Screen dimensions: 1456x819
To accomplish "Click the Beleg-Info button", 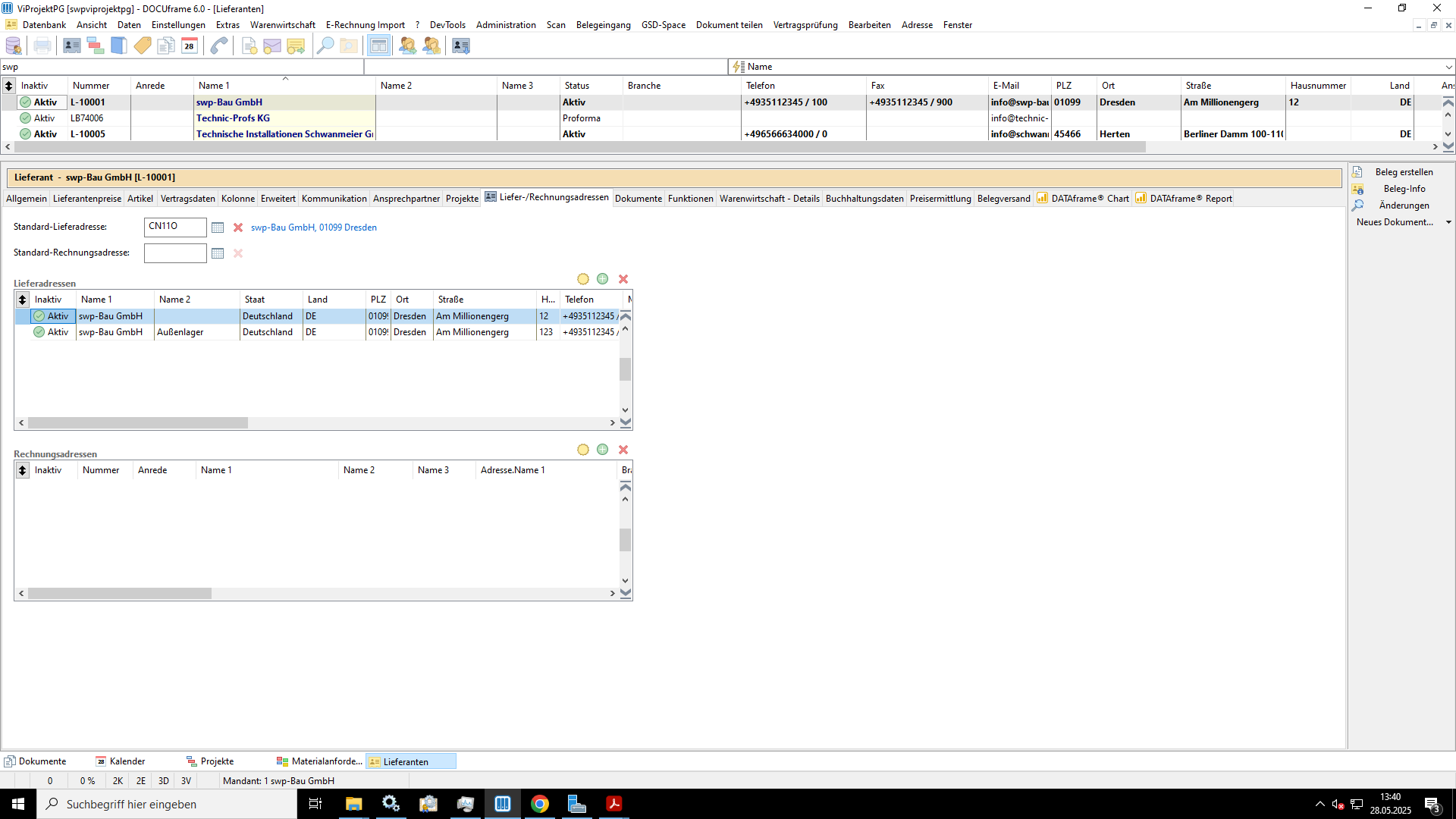I will (1403, 189).
